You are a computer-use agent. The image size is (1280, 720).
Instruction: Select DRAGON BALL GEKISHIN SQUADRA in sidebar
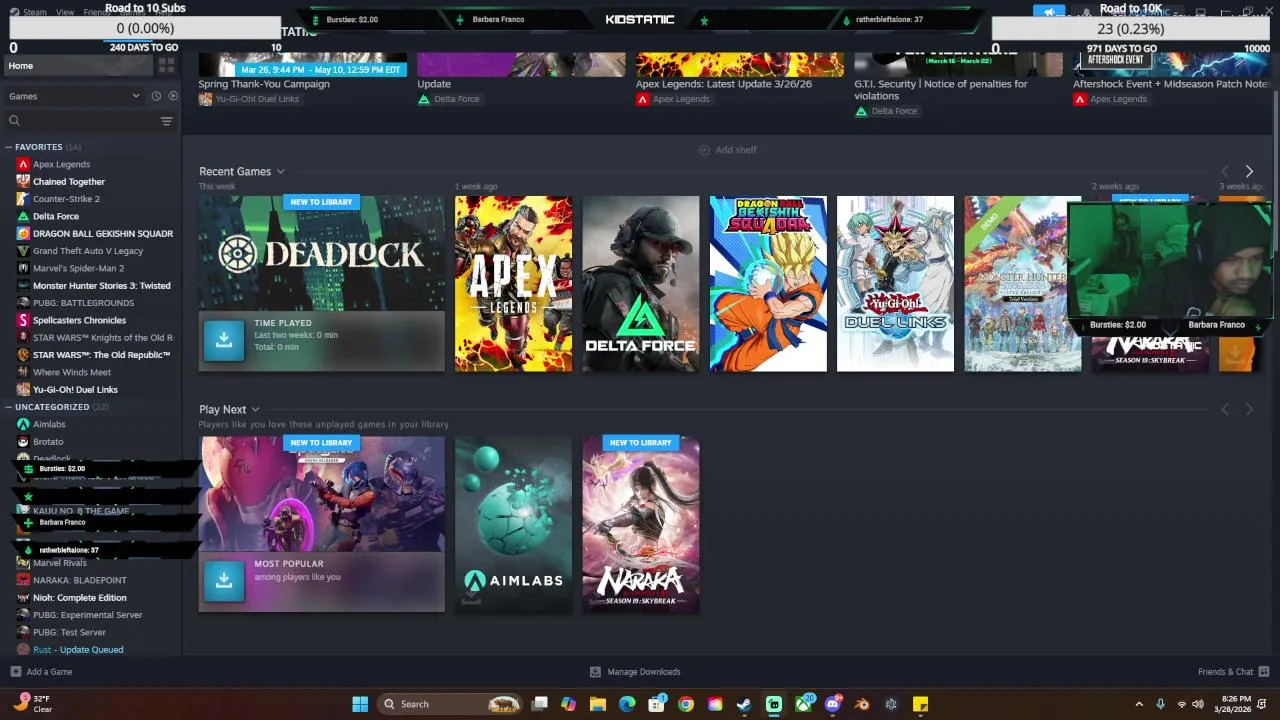coord(96,234)
